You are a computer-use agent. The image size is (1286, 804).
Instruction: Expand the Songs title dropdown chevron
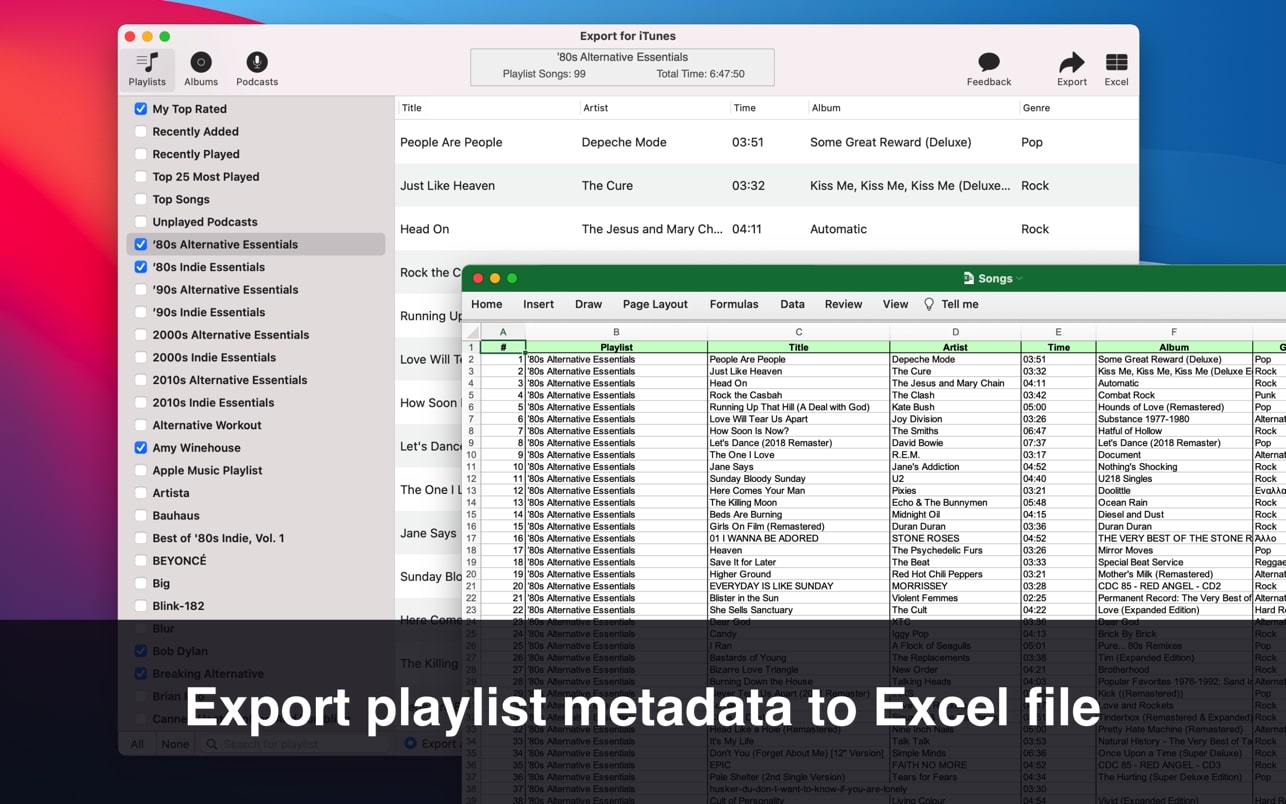pos(1020,279)
